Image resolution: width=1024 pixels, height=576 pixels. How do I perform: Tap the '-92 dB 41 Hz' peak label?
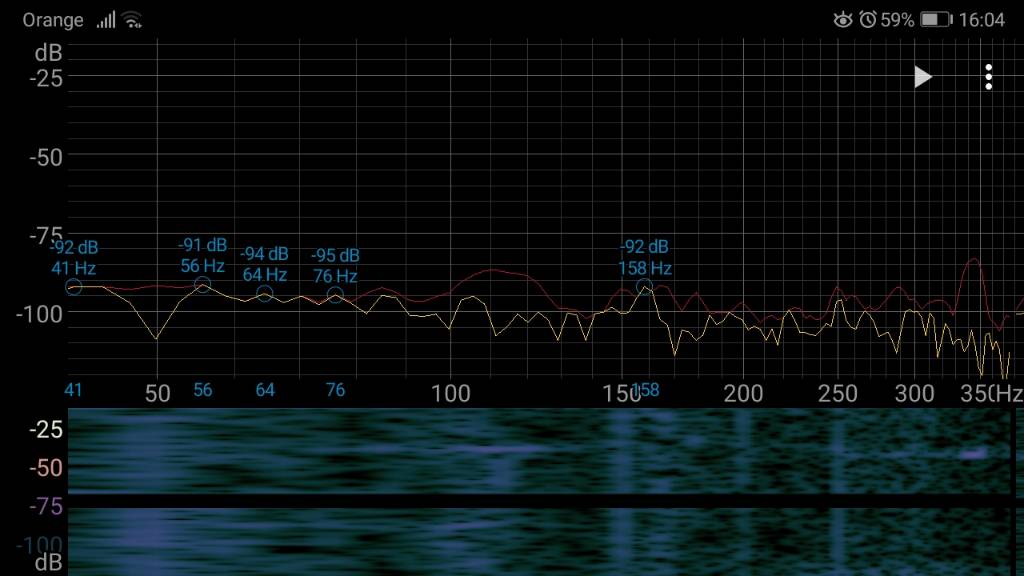(x=74, y=258)
